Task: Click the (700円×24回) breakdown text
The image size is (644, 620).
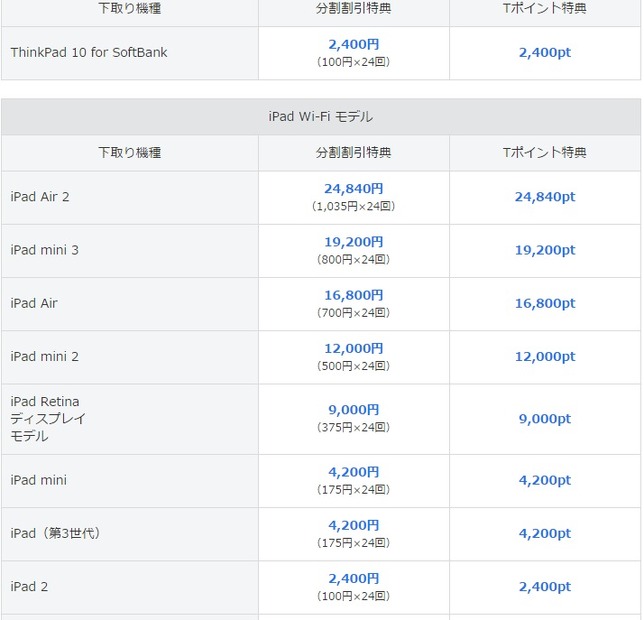Action: coord(354,313)
